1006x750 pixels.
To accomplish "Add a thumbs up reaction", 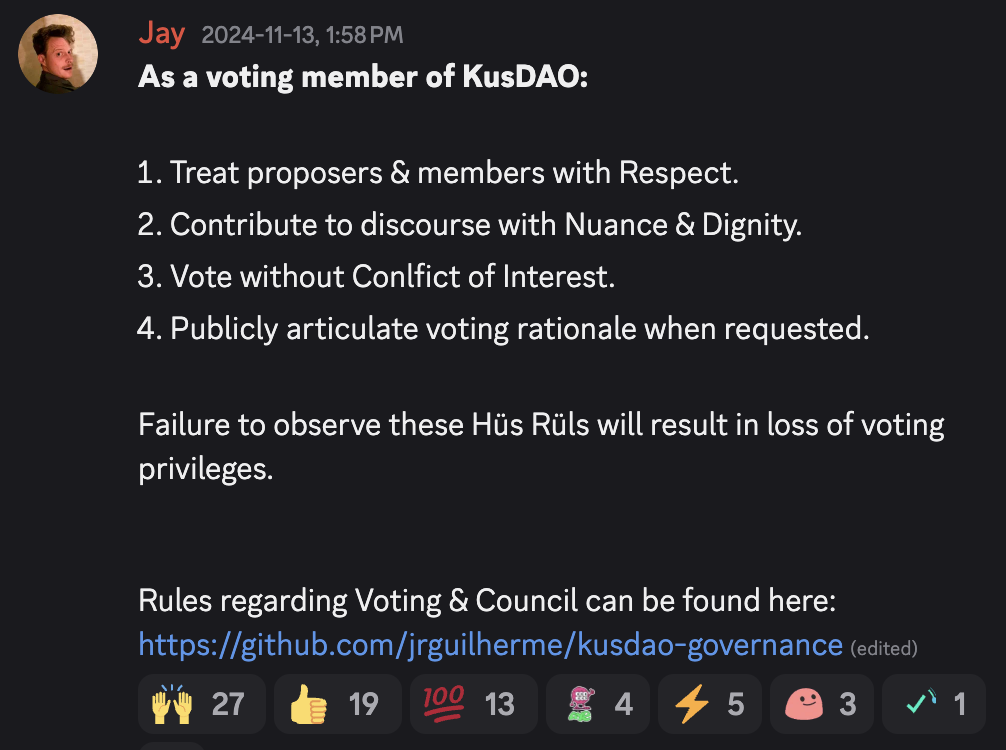I will (x=337, y=704).
